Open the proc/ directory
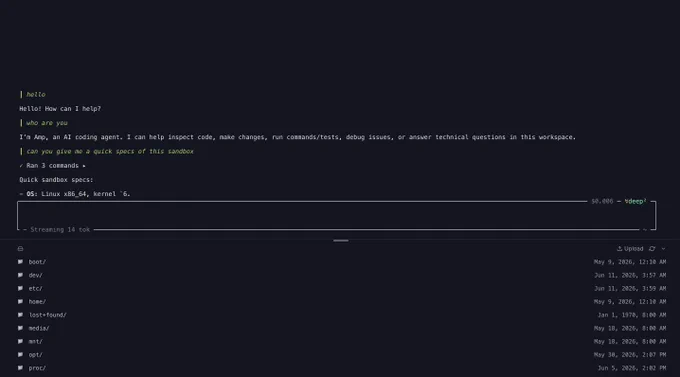Viewport: 680px width, 377px height. click(37, 368)
